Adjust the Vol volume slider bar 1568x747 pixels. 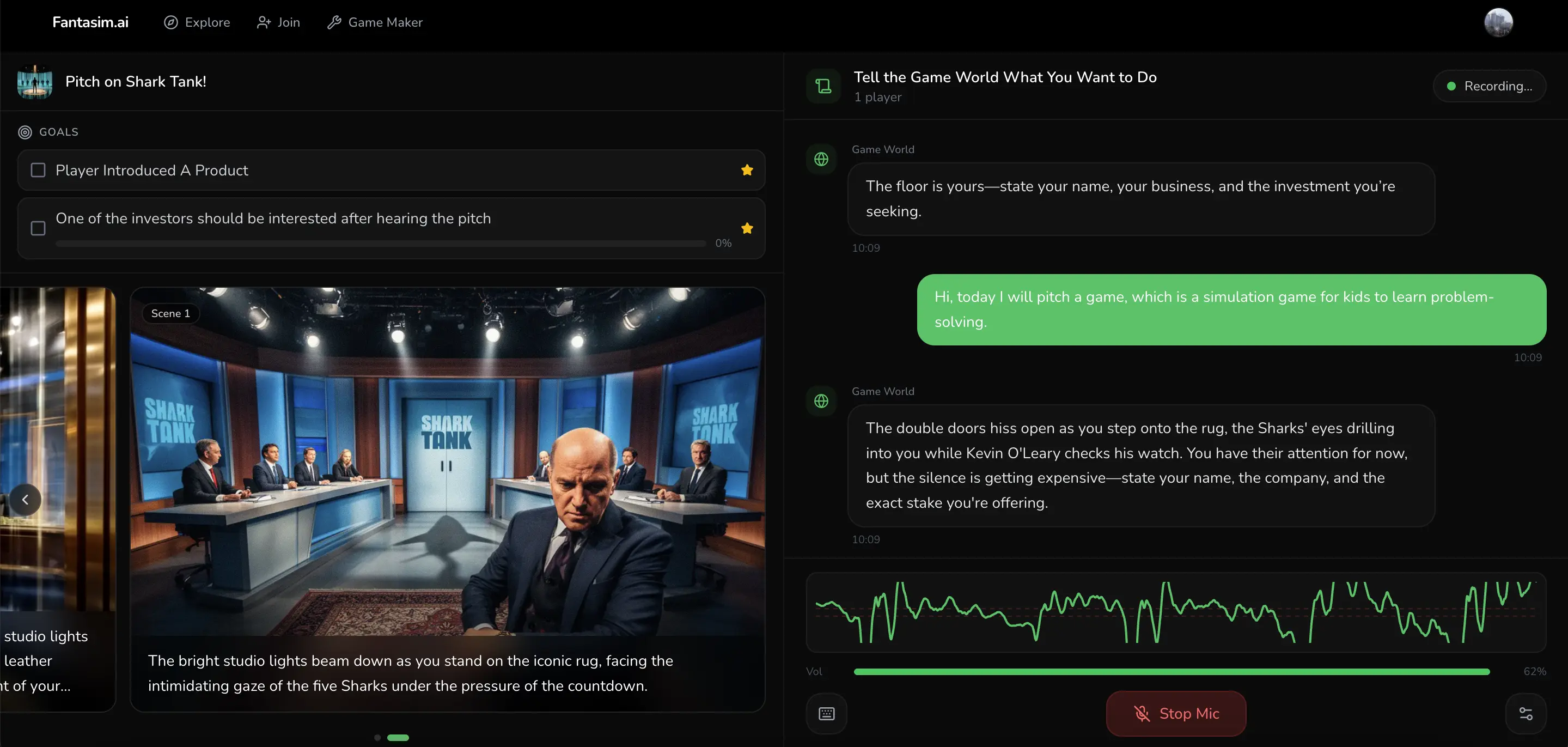(1171, 671)
